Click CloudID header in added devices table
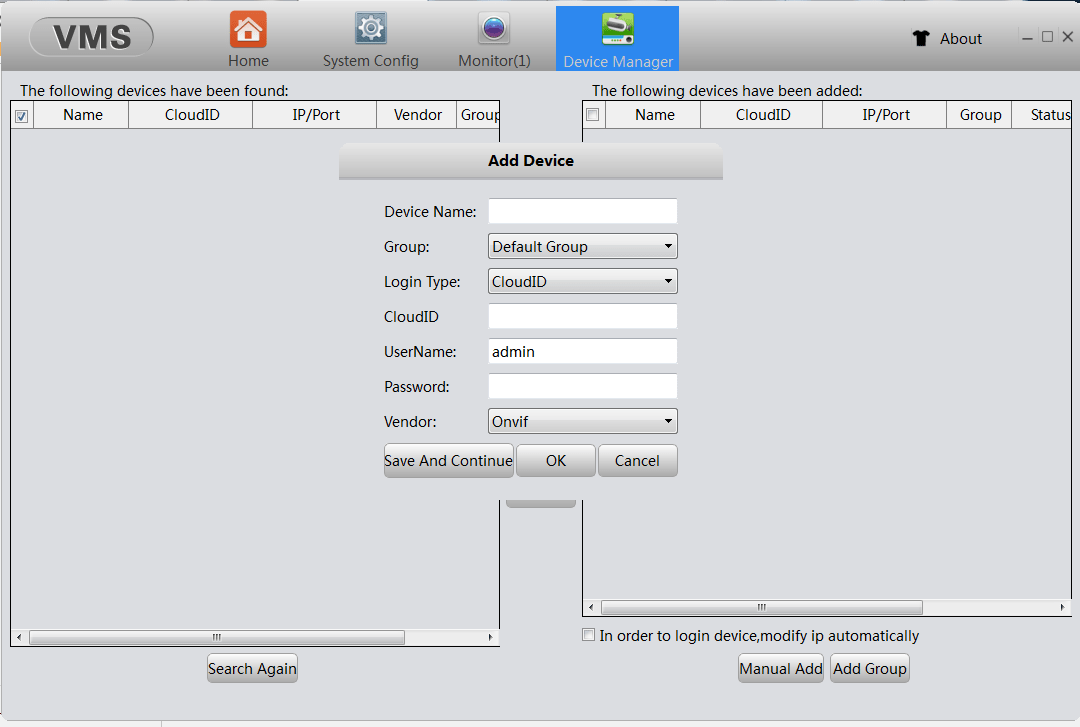The image size is (1080, 727). pos(762,115)
